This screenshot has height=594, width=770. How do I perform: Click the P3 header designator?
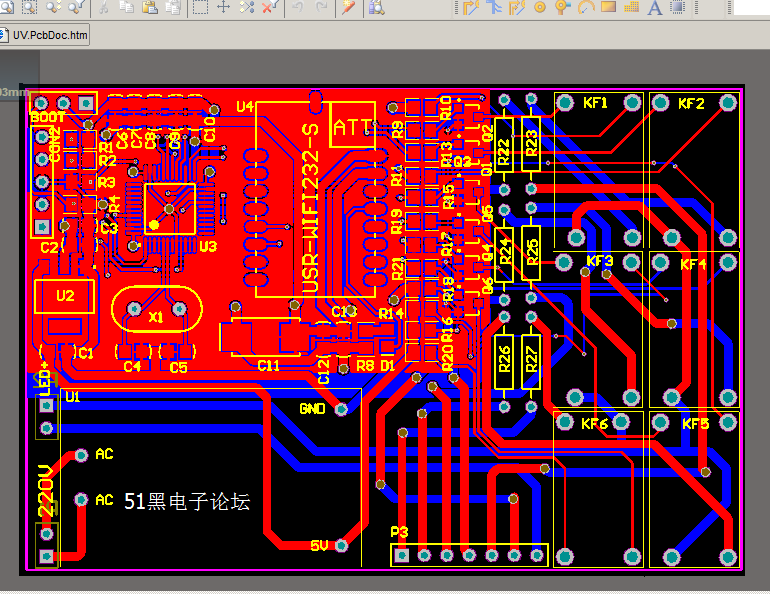point(399,532)
